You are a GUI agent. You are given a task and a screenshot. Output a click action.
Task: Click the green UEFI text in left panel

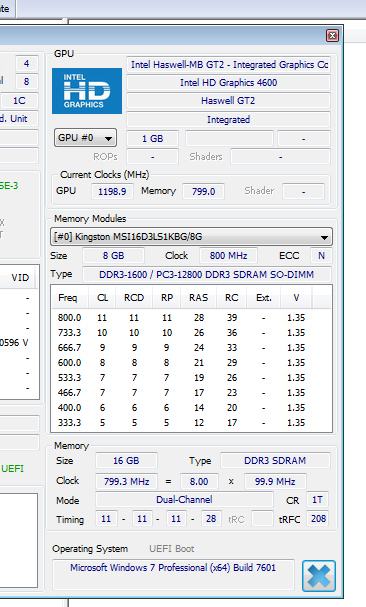pyautogui.click(x=12, y=469)
